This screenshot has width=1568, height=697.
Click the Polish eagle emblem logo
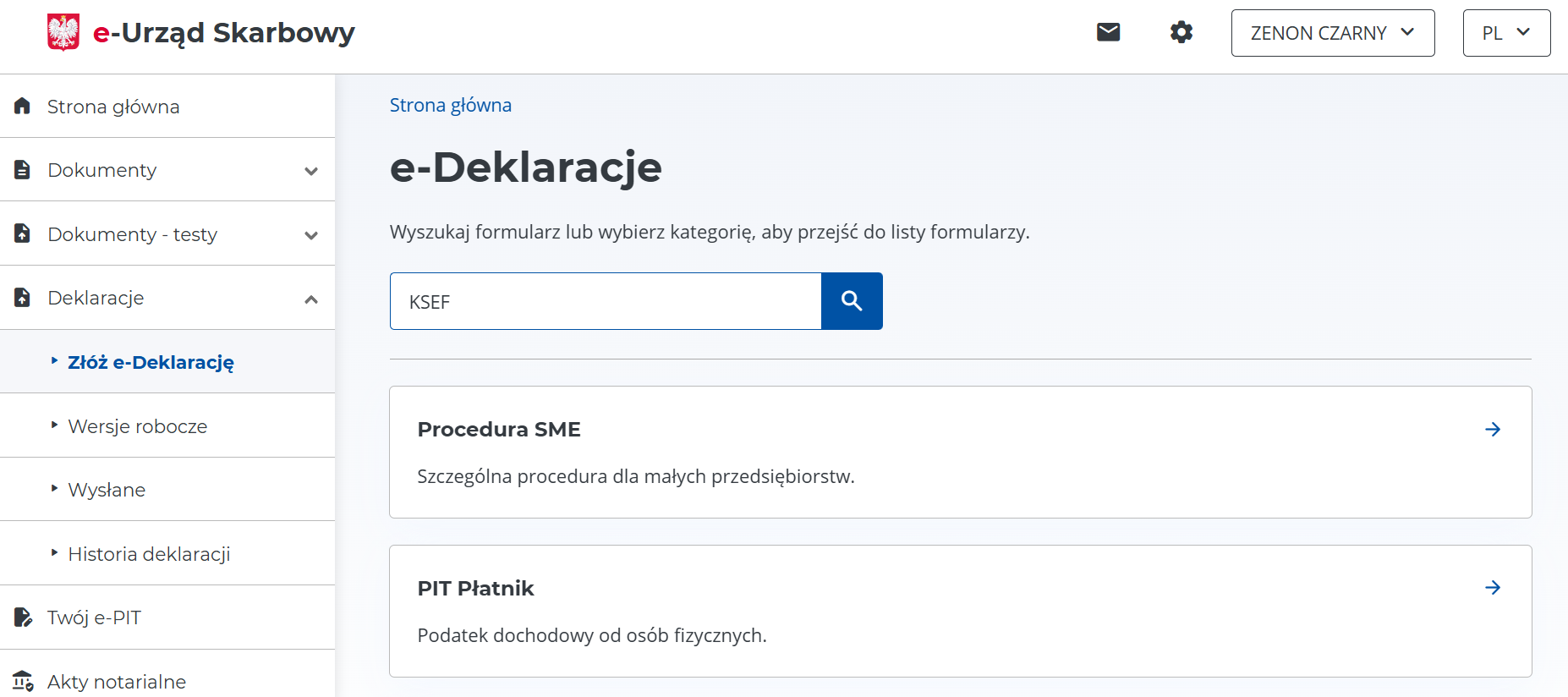coord(63,33)
